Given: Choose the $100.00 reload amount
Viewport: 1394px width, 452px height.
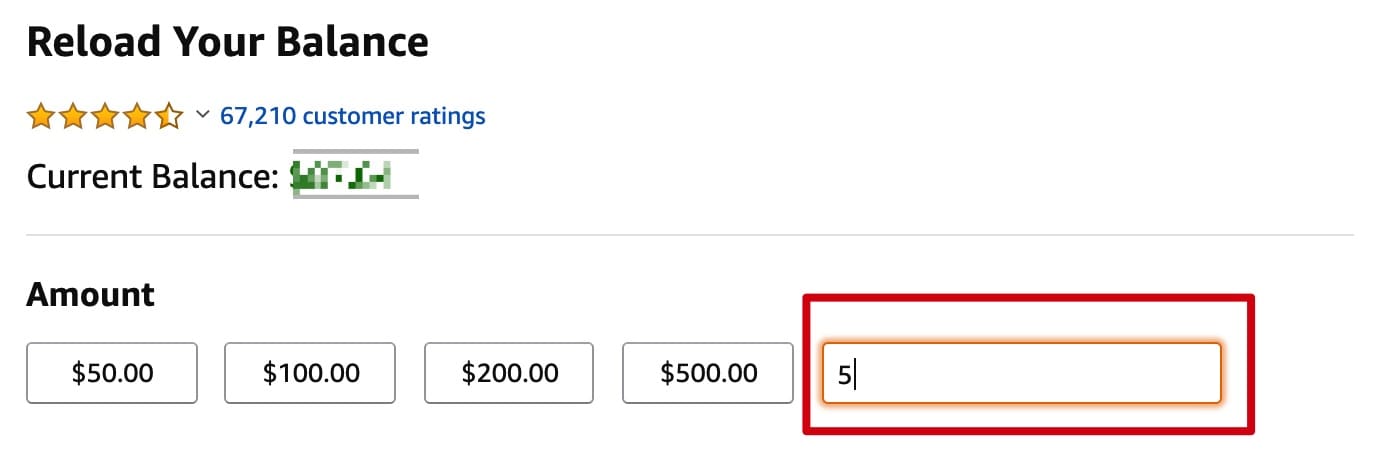Looking at the screenshot, I should pyautogui.click(x=310, y=373).
